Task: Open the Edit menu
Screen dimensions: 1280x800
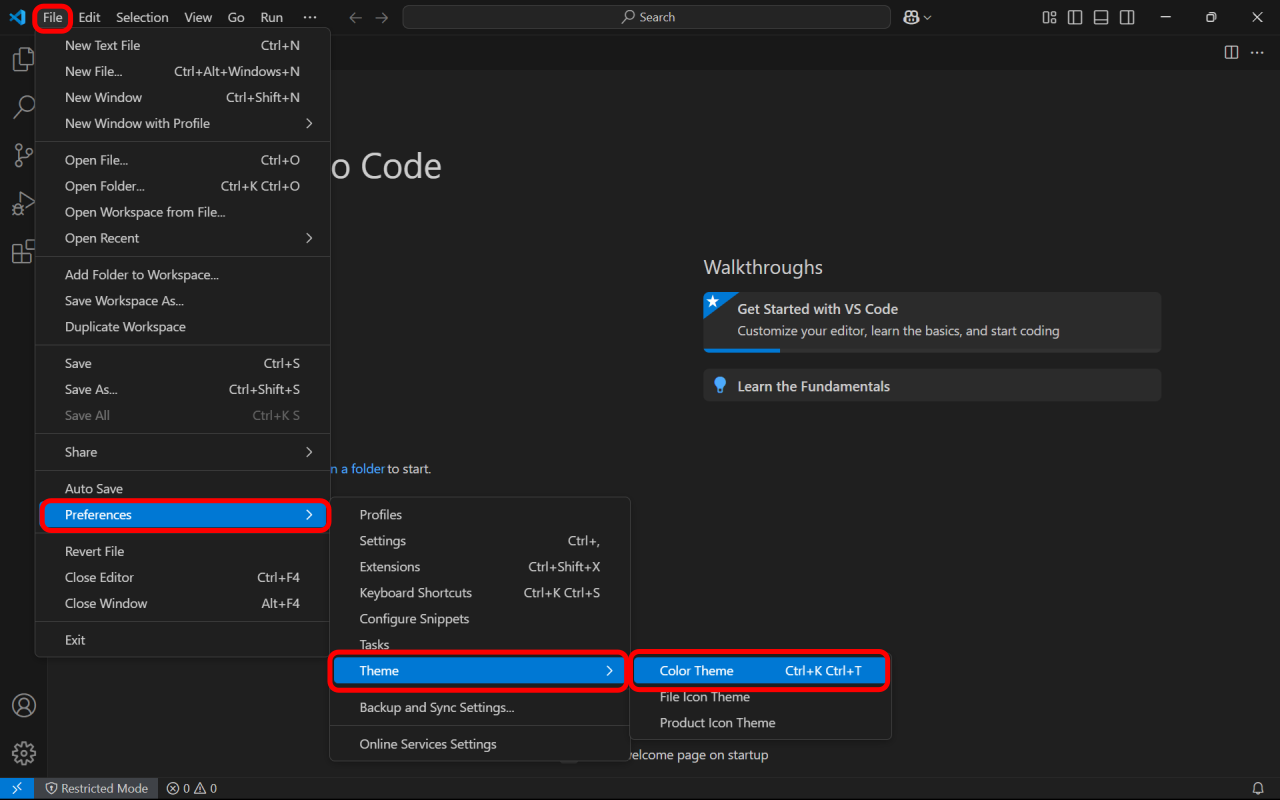Action: 89,16
